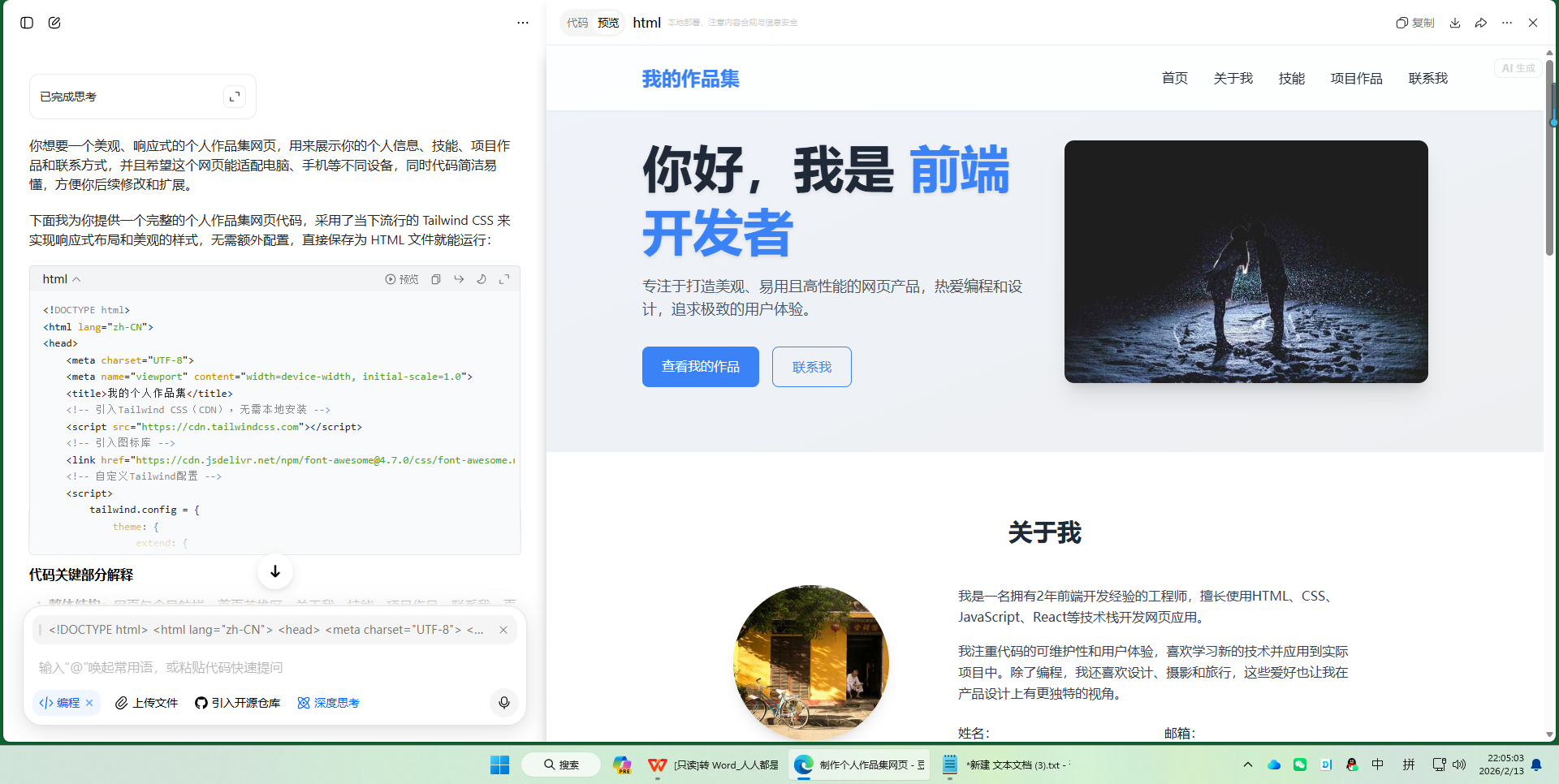
Task: Open the new chat compose icon at top left
Action: click(54, 23)
